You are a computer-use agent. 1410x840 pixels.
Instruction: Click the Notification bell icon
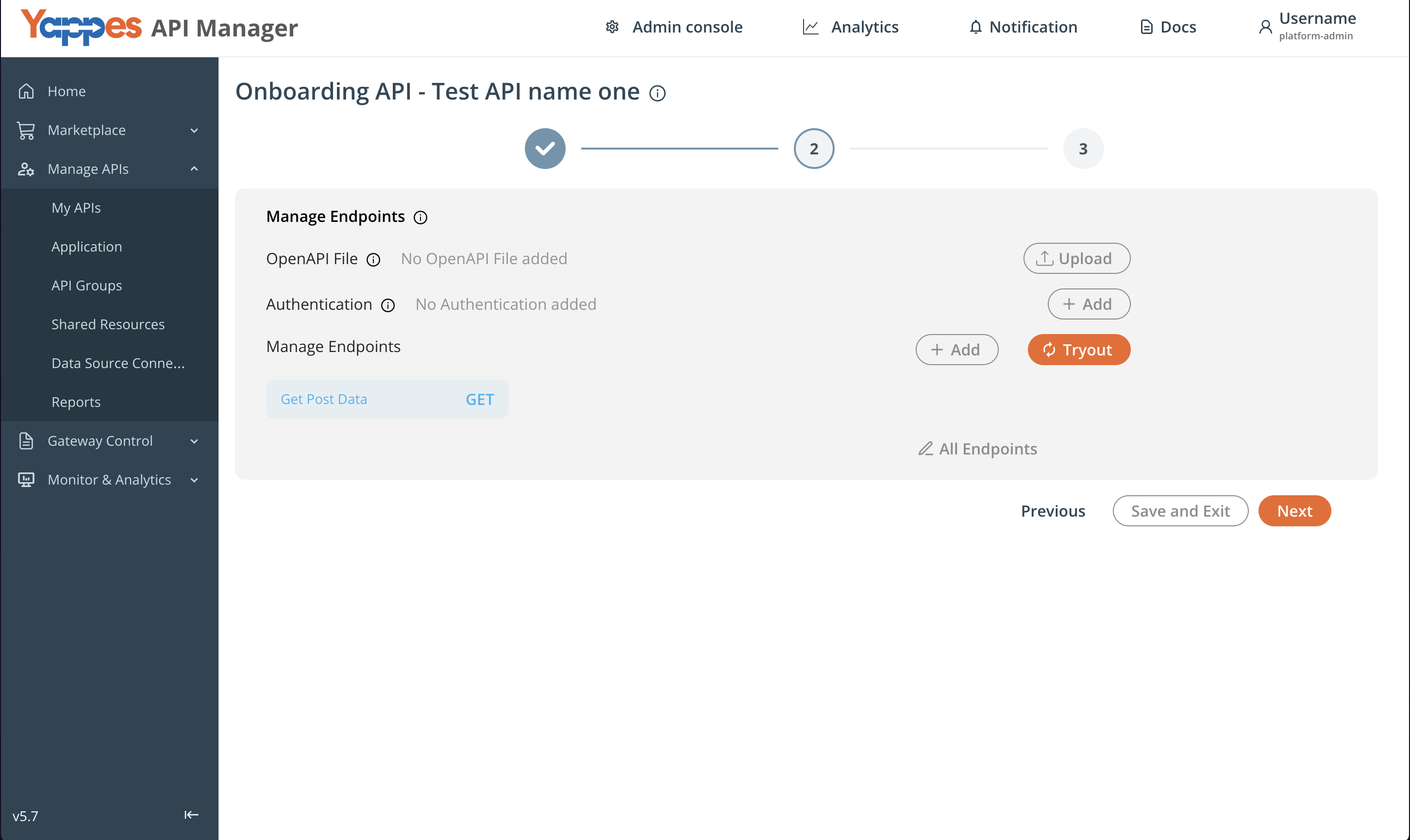975,27
